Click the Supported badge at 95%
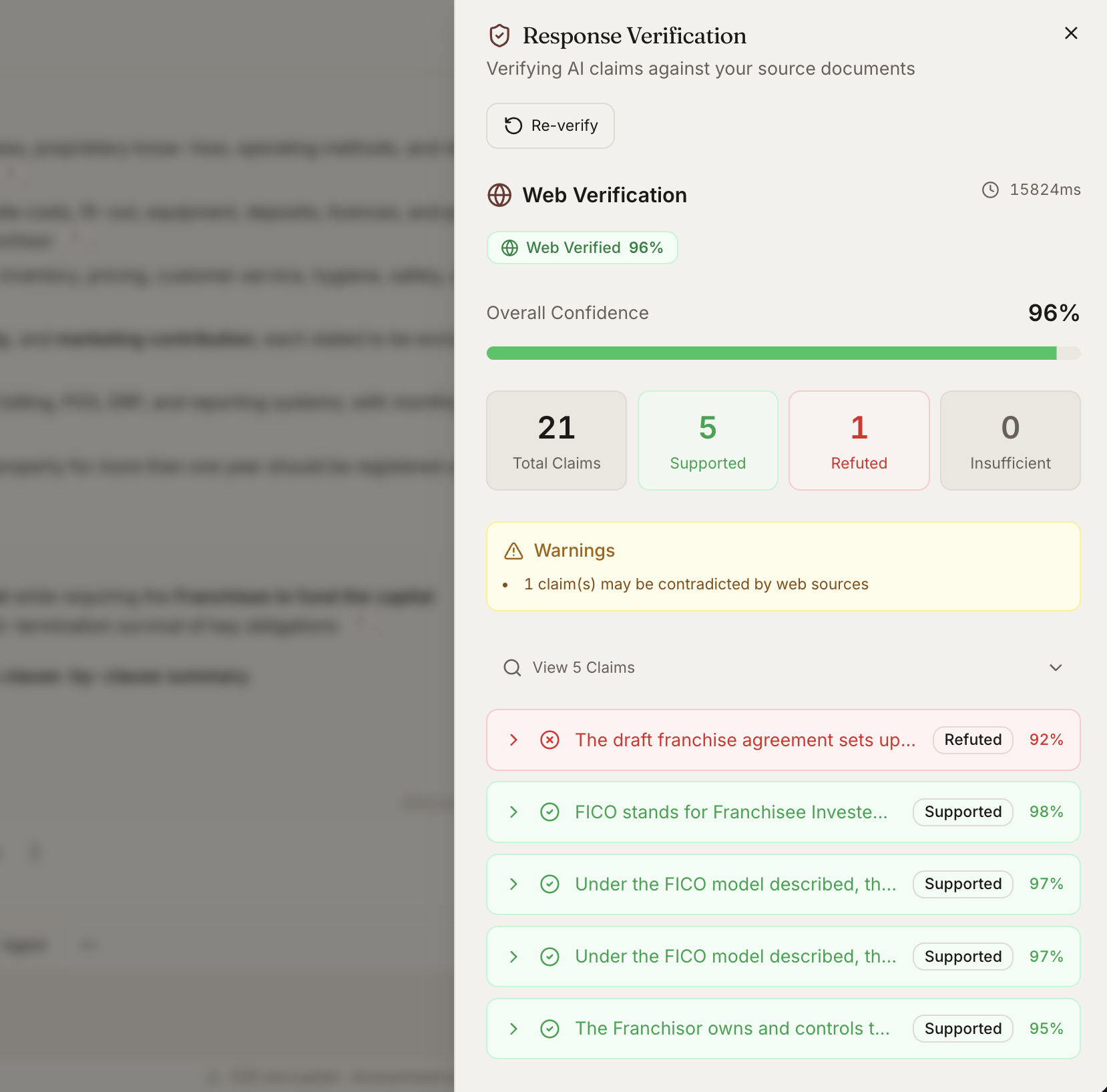The height and width of the screenshot is (1092, 1107). click(x=963, y=1029)
